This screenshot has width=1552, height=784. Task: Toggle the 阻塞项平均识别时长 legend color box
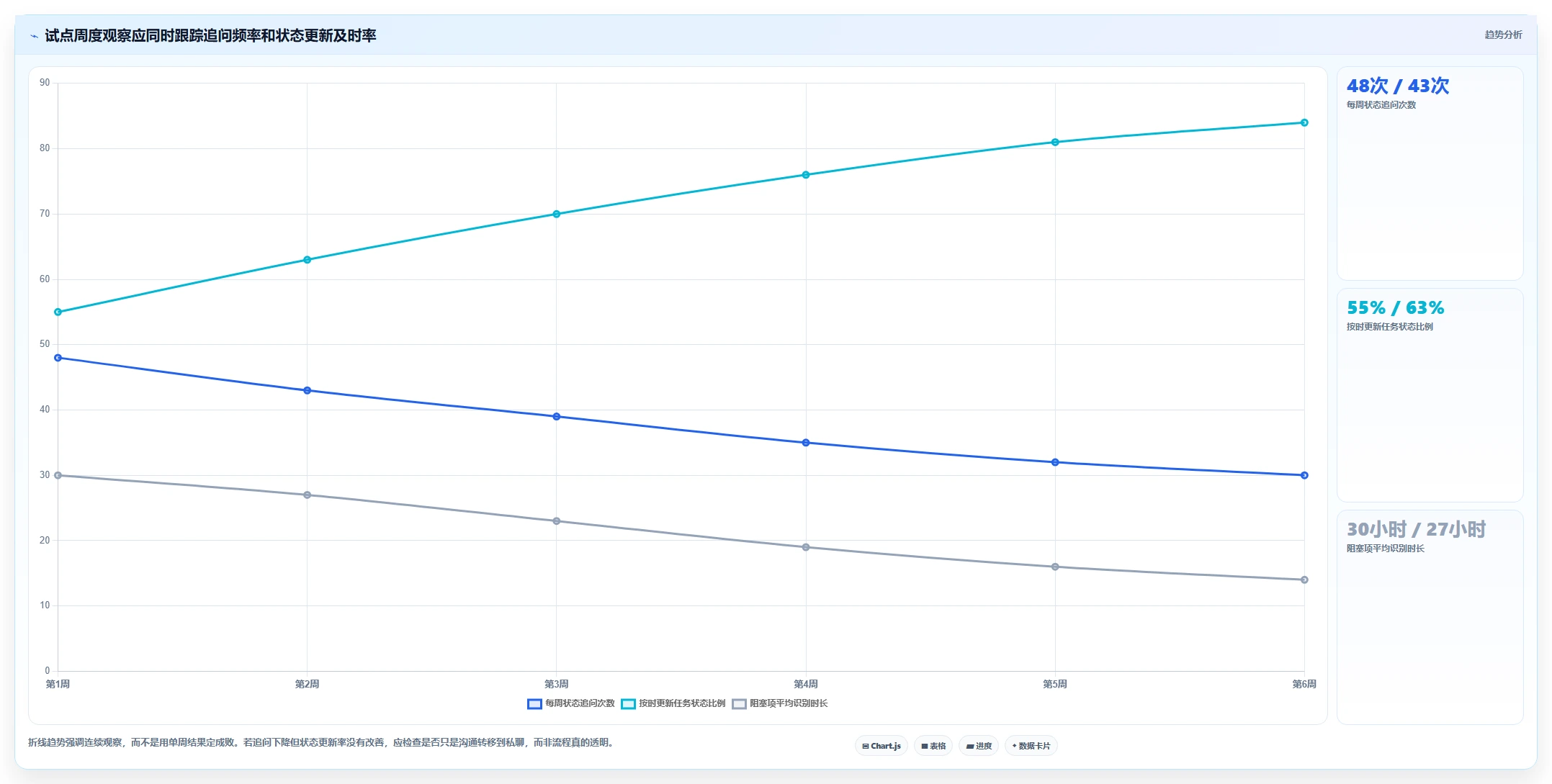(739, 703)
